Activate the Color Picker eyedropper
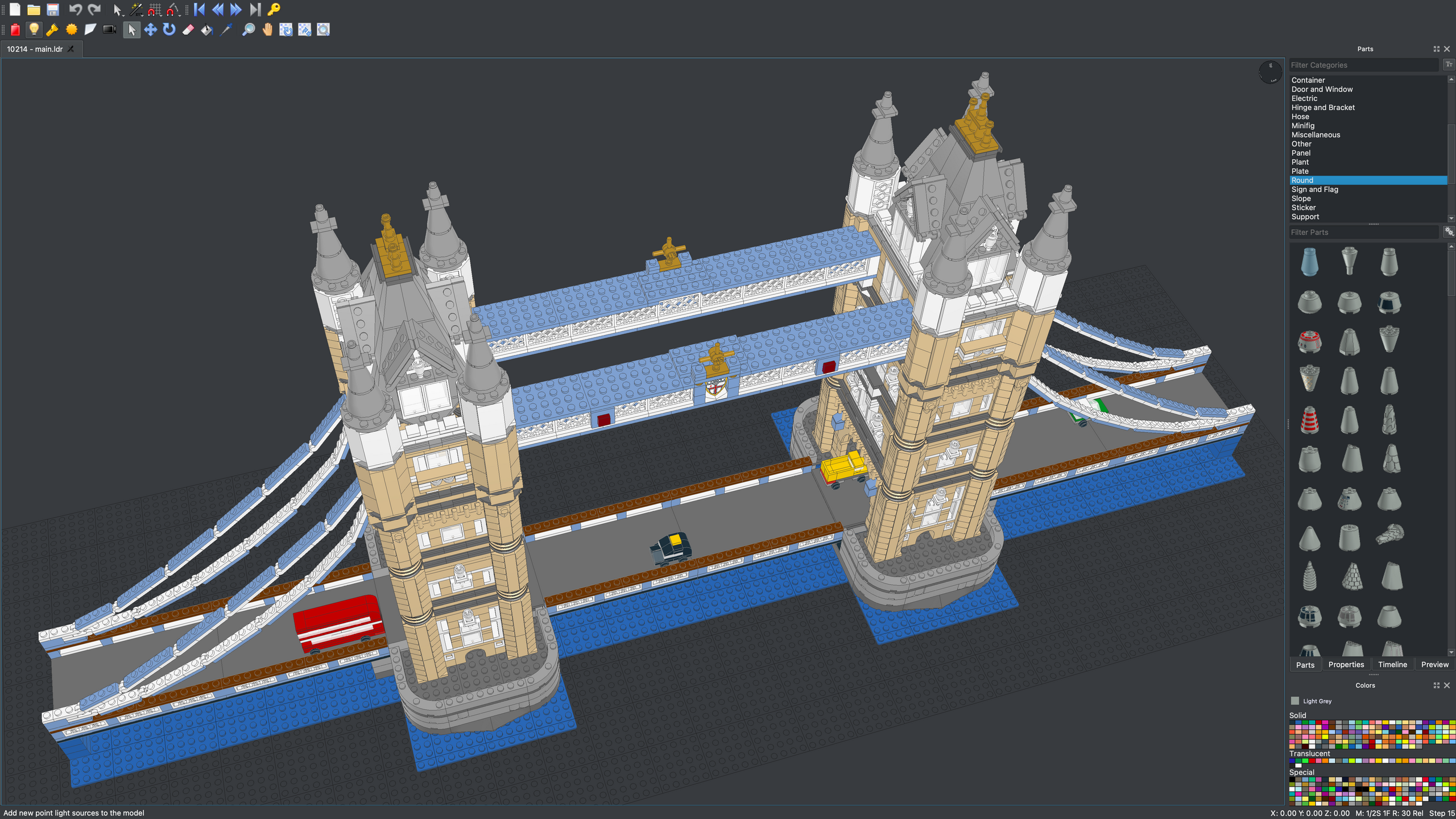The image size is (1456, 819). 226,30
